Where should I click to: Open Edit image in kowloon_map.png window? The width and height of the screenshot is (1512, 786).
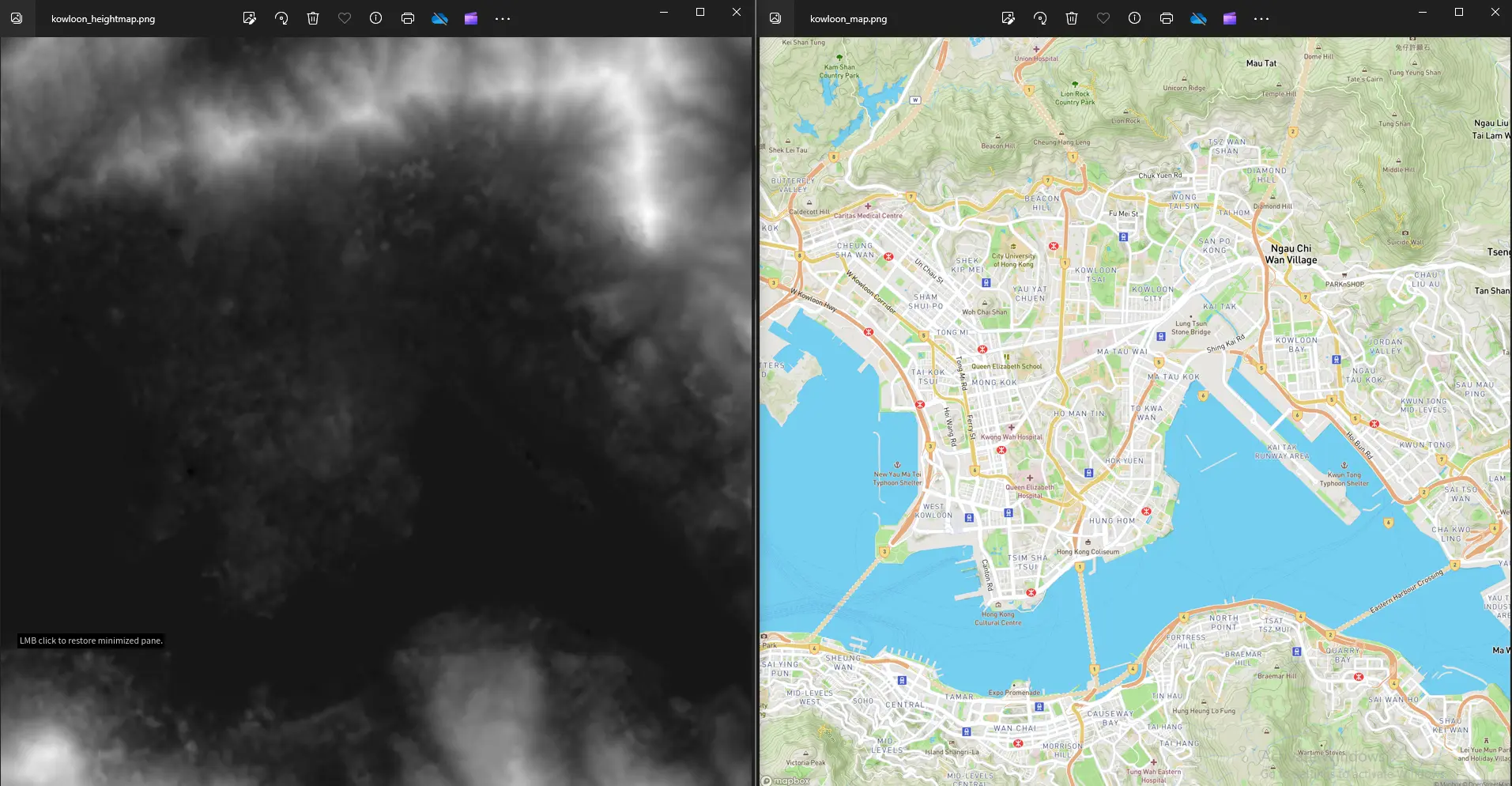pyautogui.click(x=1009, y=18)
